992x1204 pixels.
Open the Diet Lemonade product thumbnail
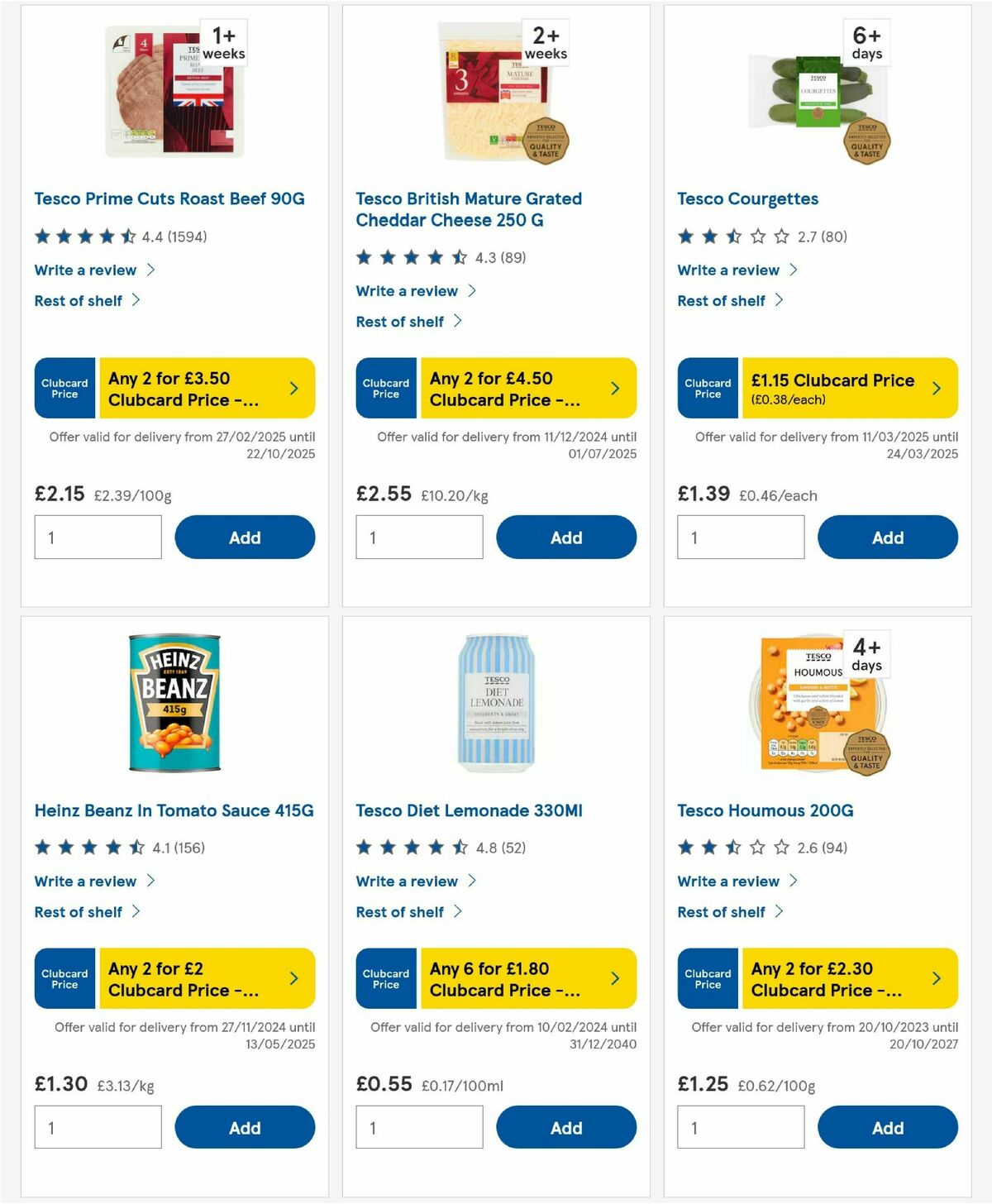(496, 705)
